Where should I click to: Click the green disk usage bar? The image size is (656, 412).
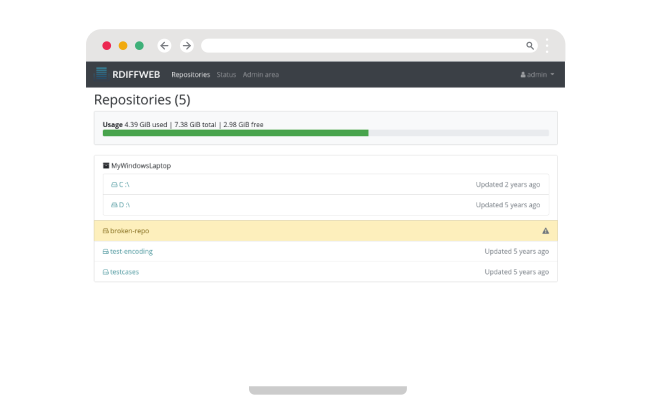pos(235,132)
